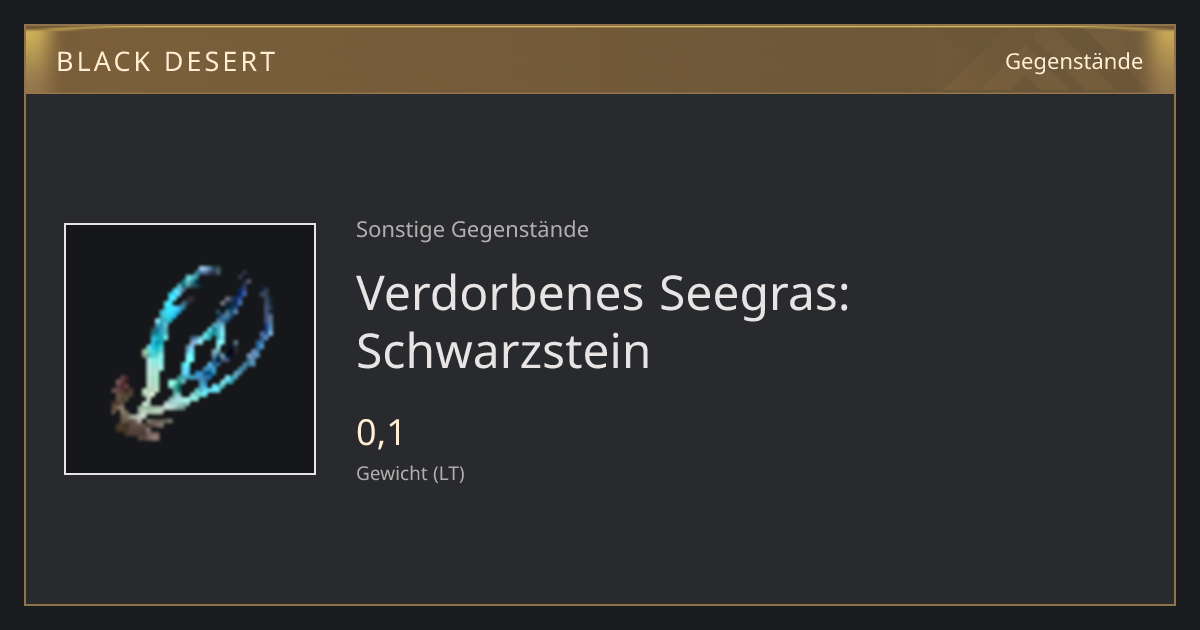Click the Verdorbenes Seegras: Schwarzstein item title
Image resolution: width=1200 pixels, height=630 pixels.
click(603, 321)
